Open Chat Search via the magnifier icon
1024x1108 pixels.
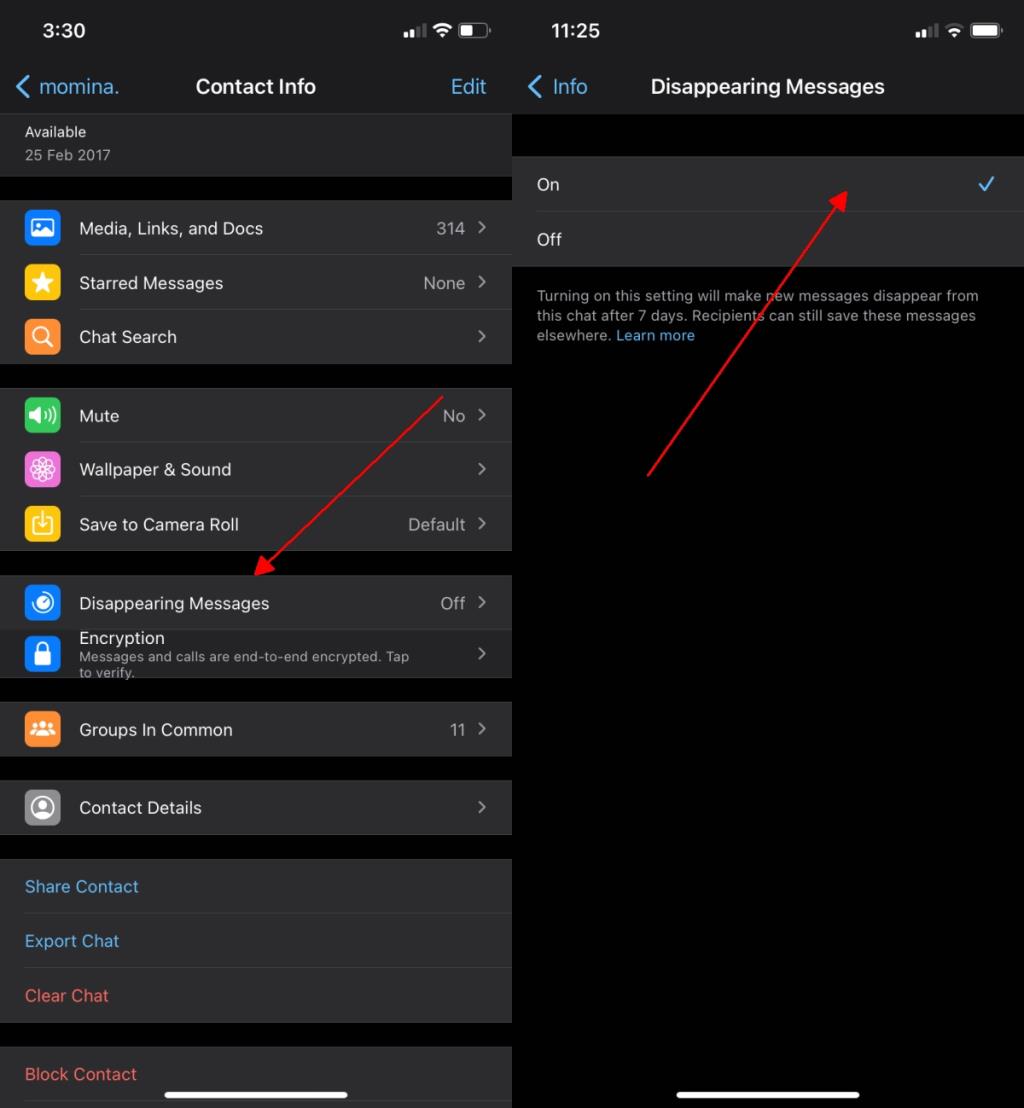tap(42, 337)
